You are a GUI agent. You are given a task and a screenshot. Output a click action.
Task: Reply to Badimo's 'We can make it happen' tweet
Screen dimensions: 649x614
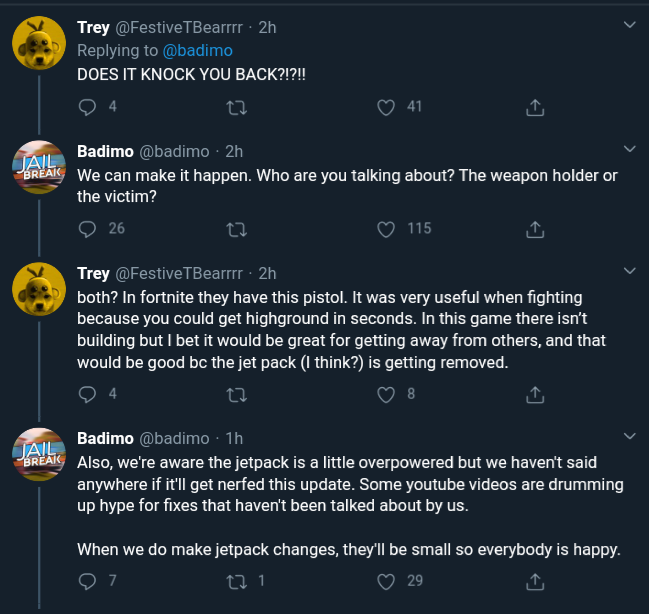[x=87, y=229]
